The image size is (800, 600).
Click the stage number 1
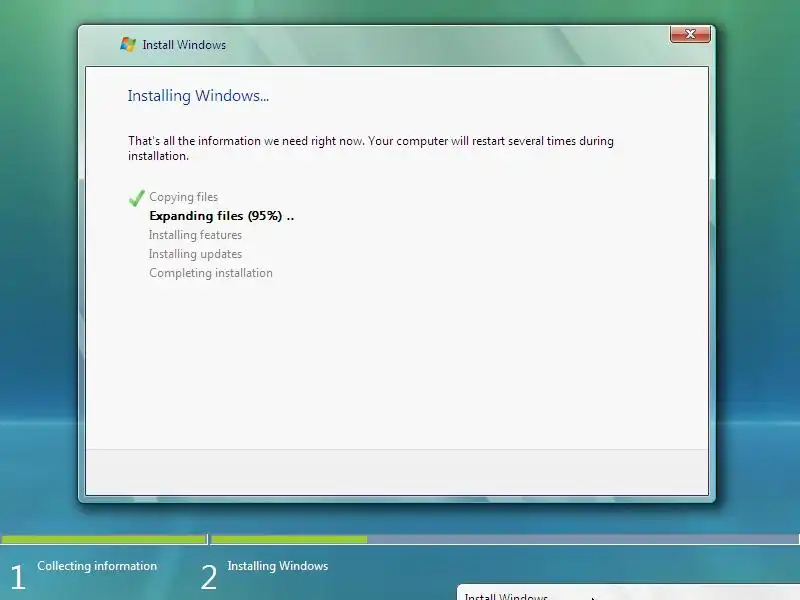click(x=17, y=577)
